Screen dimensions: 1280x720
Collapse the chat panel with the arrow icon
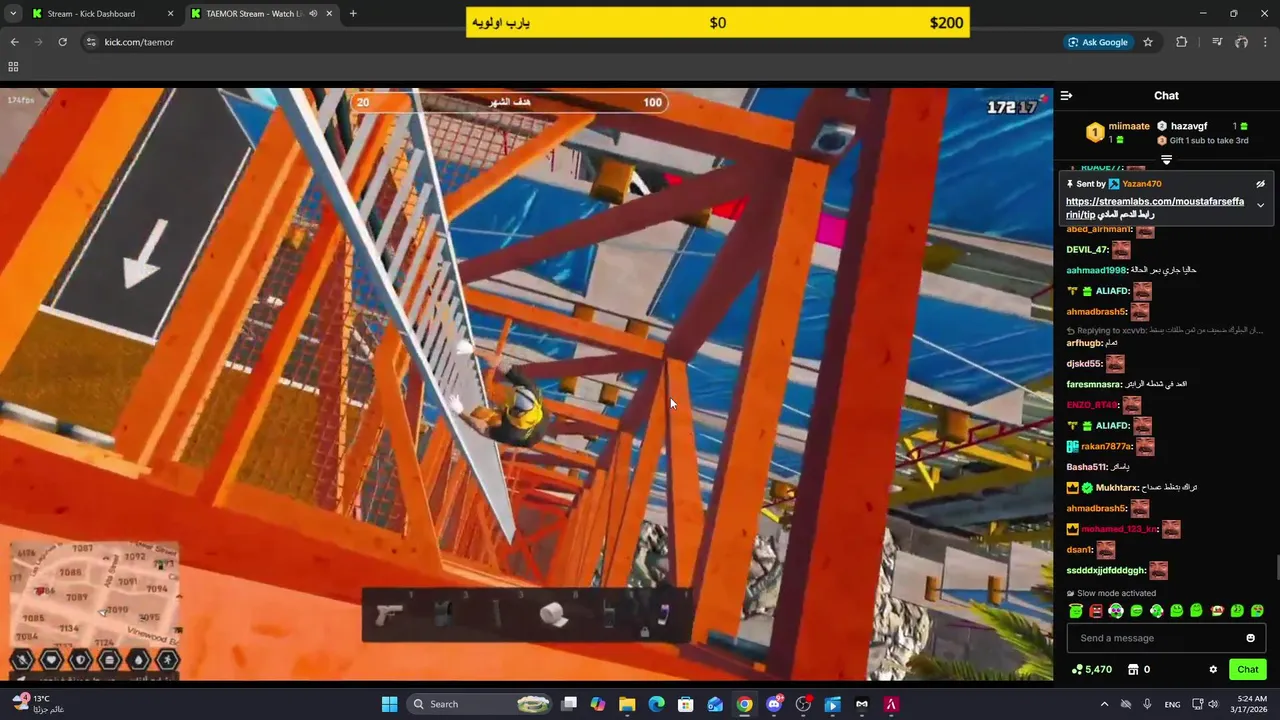click(x=1066, y=96)
